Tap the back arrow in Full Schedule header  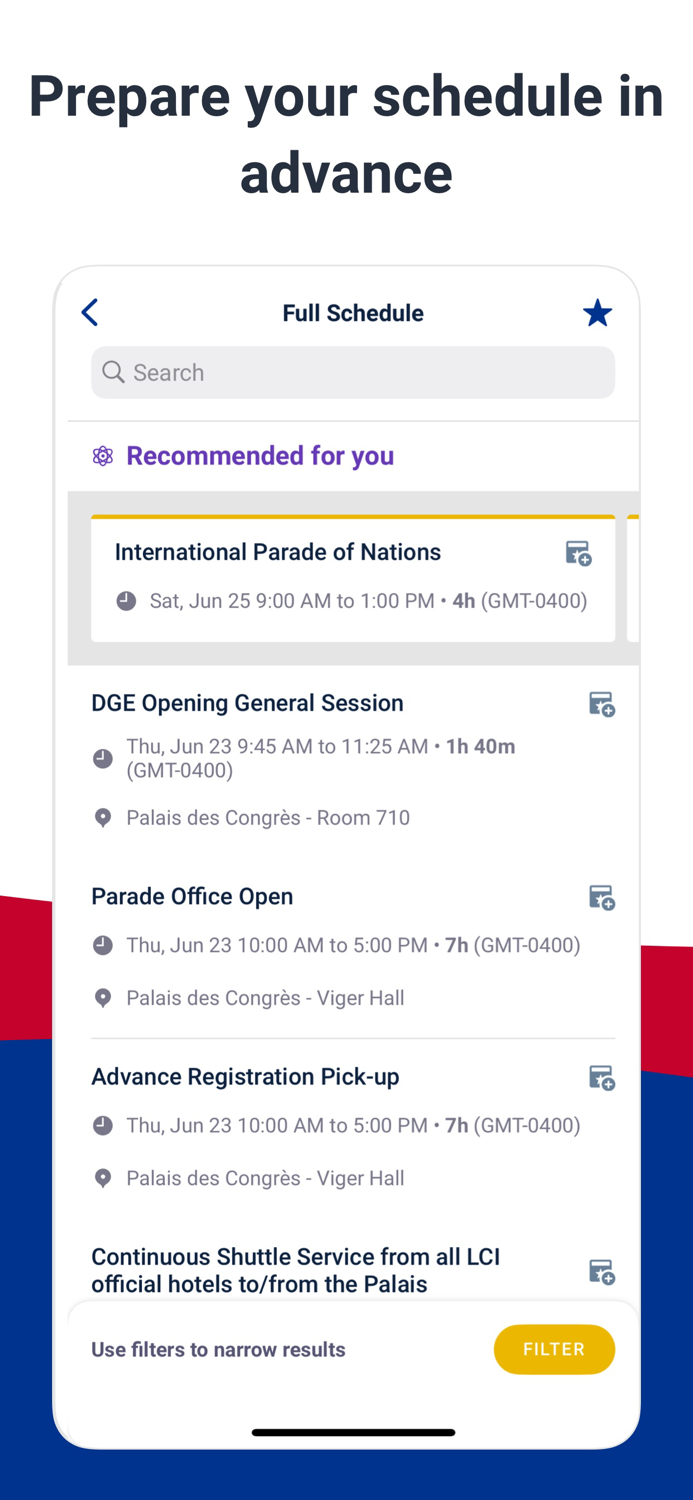coord(90,313)
